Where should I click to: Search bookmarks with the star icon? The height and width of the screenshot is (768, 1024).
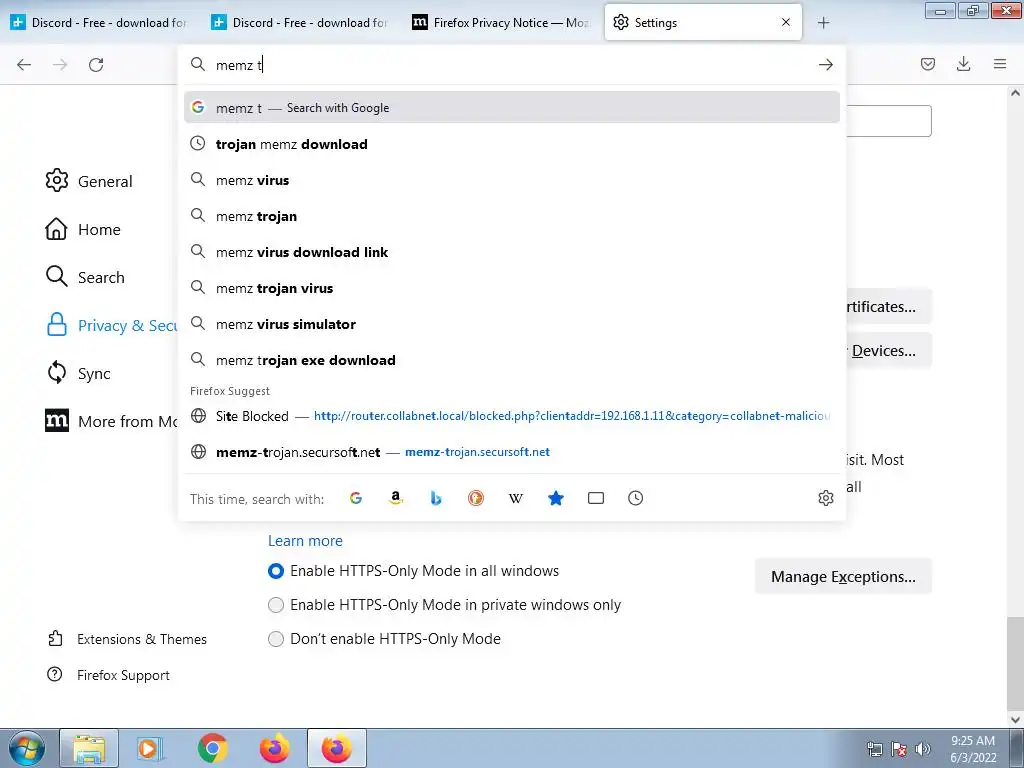point(556,498)
